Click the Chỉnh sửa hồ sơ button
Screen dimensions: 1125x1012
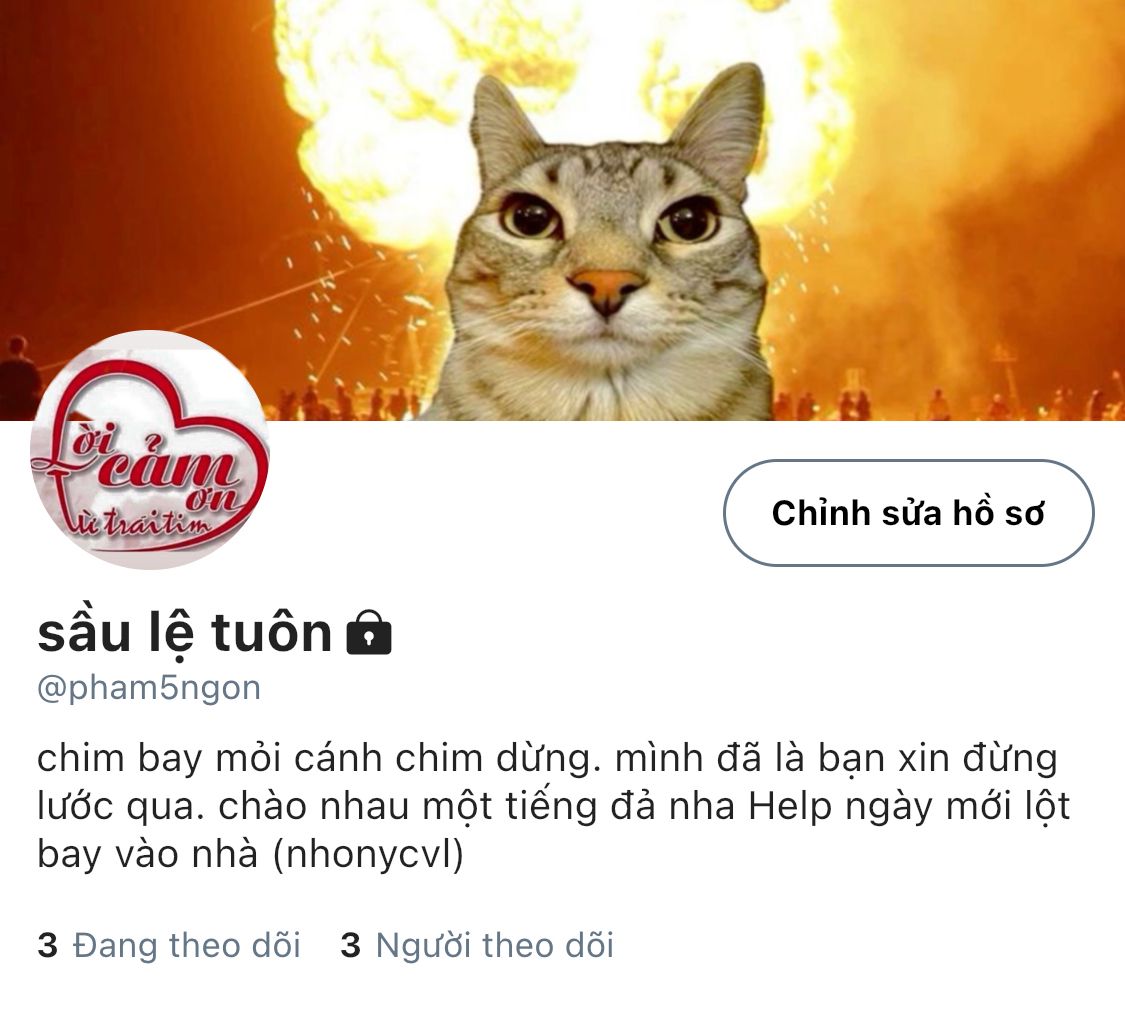click(908, 513)
